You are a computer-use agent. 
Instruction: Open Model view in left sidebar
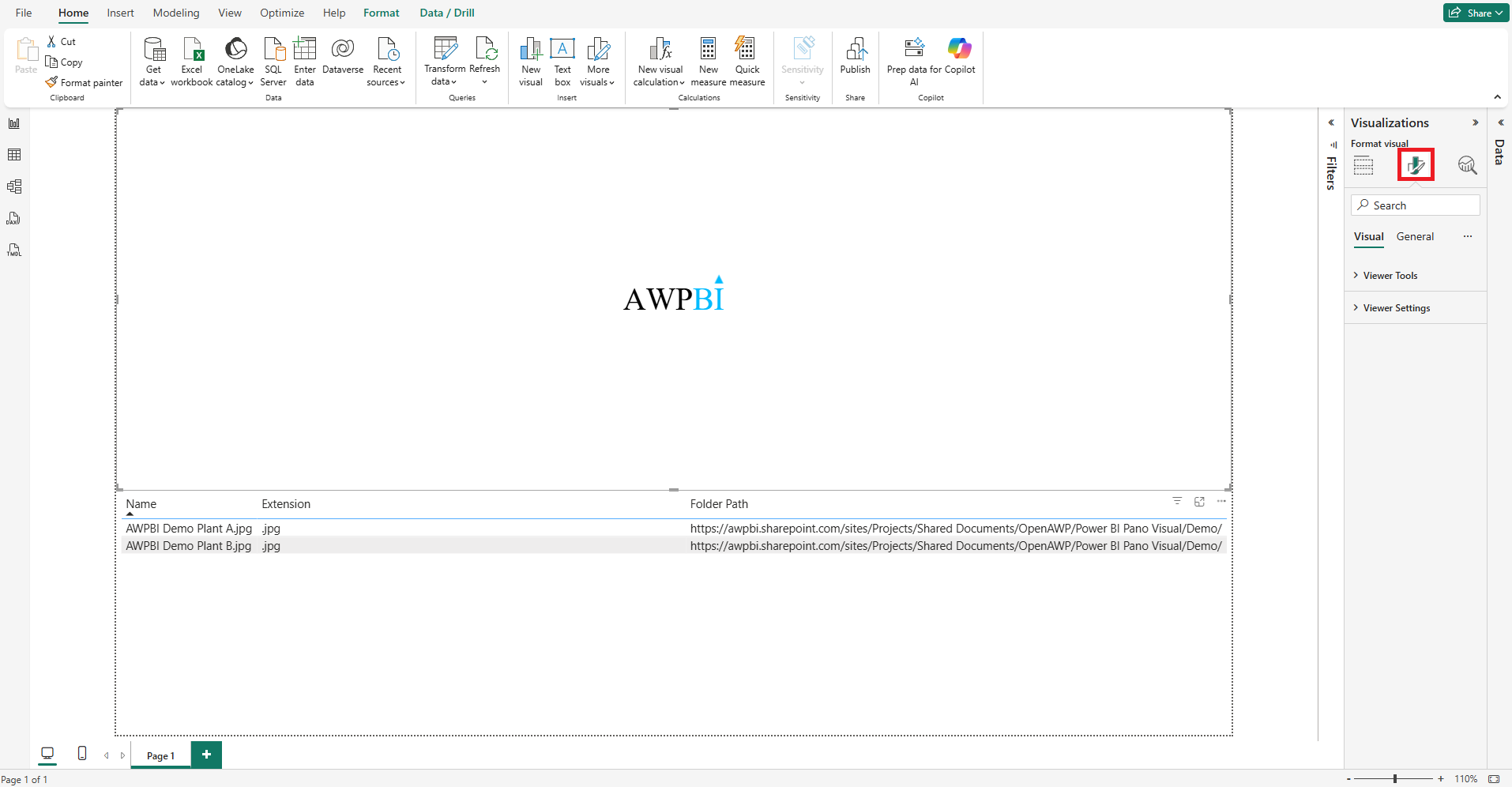coord(14,186)
